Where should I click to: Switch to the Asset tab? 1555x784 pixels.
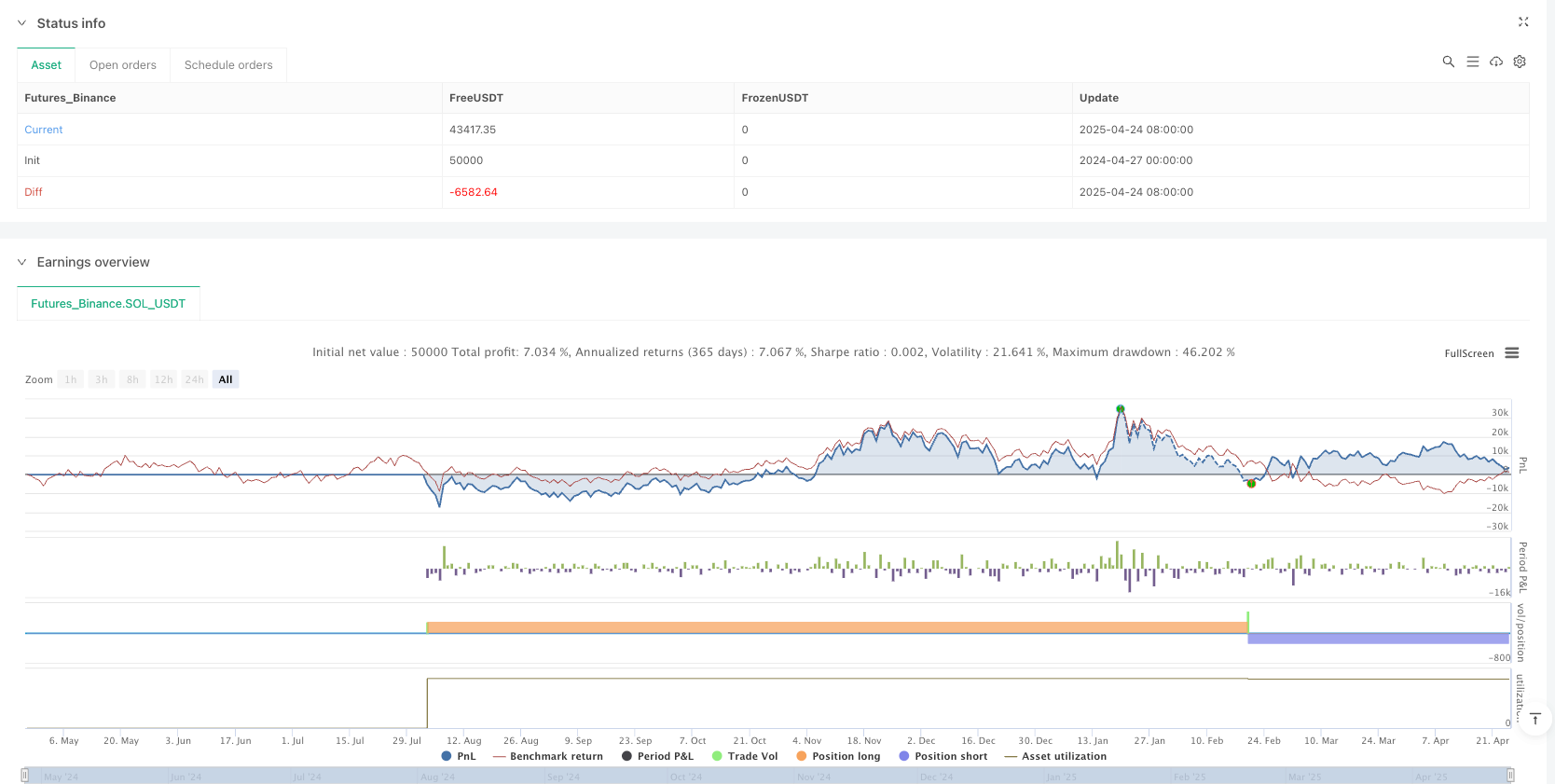[x=46, y=65]
